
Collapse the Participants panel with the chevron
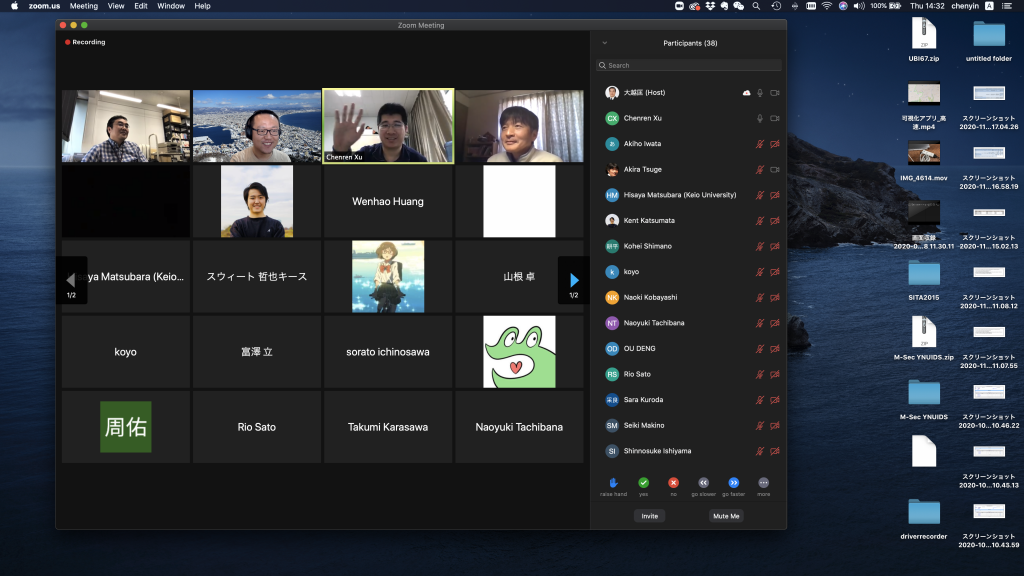[605, 43]
